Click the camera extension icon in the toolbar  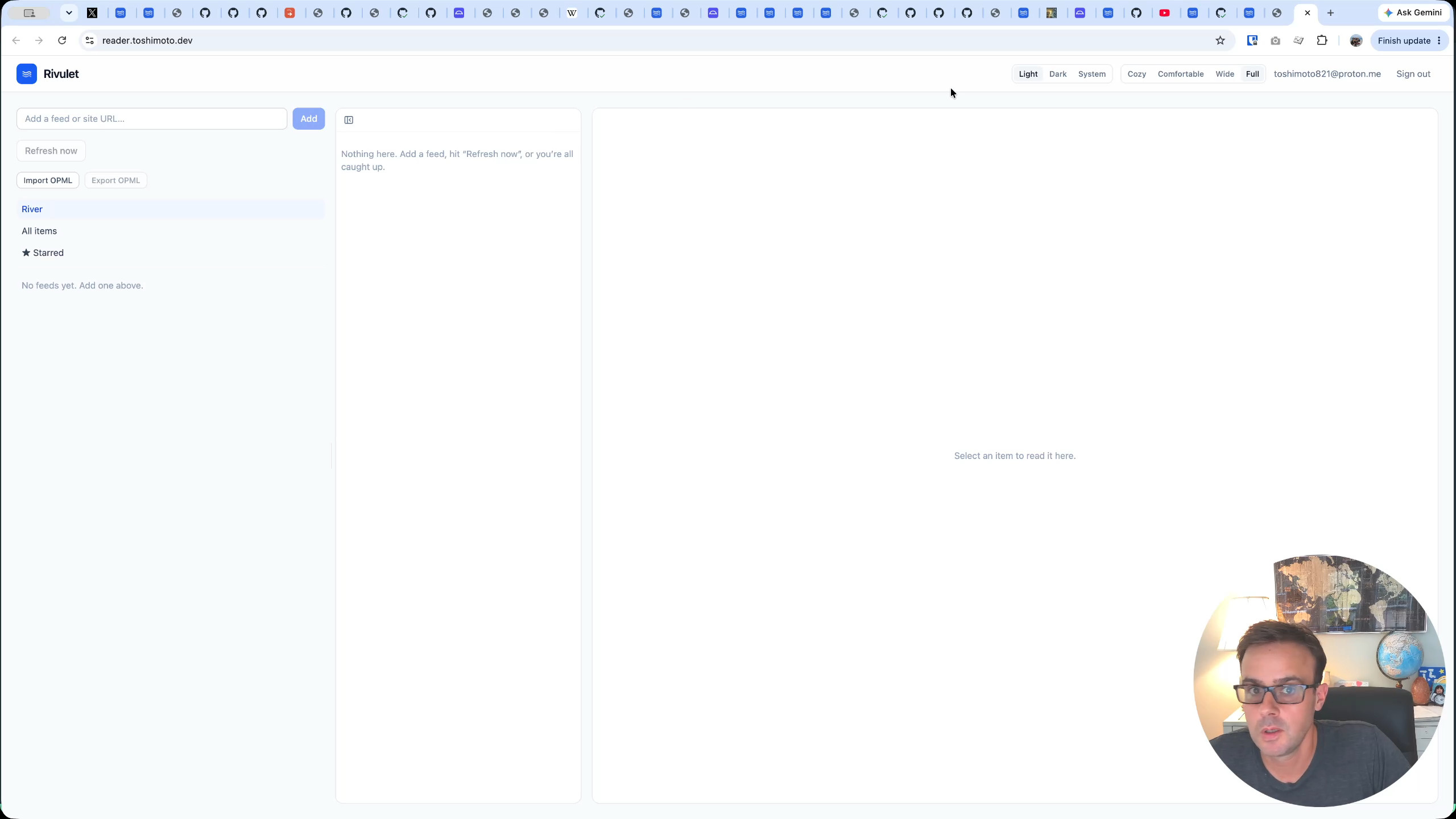pyautogui.click(x=1275, y=40)
